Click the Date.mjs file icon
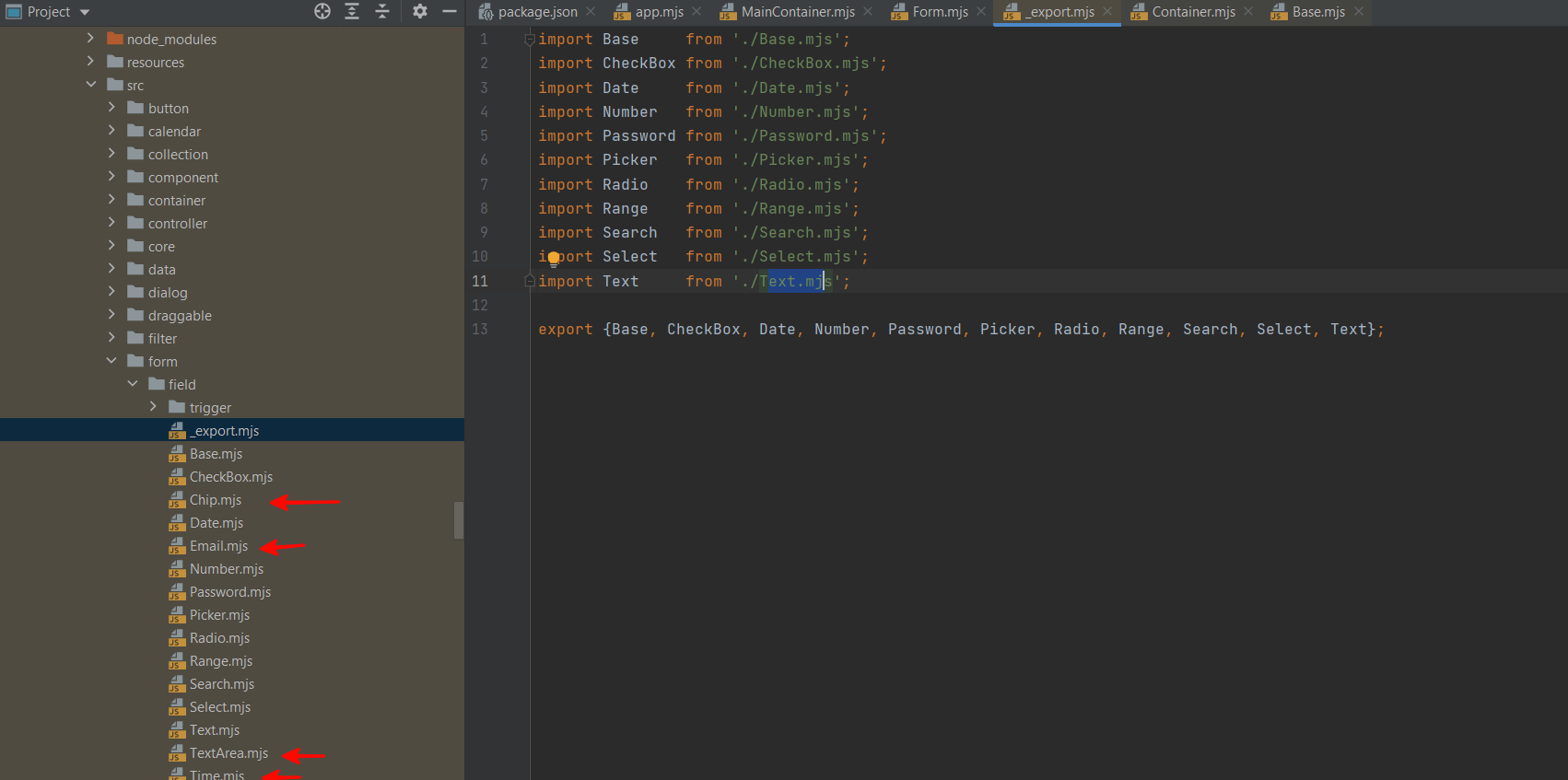Screen dimensions: 1568x780 pyautogui.click(x=177, y=523)
